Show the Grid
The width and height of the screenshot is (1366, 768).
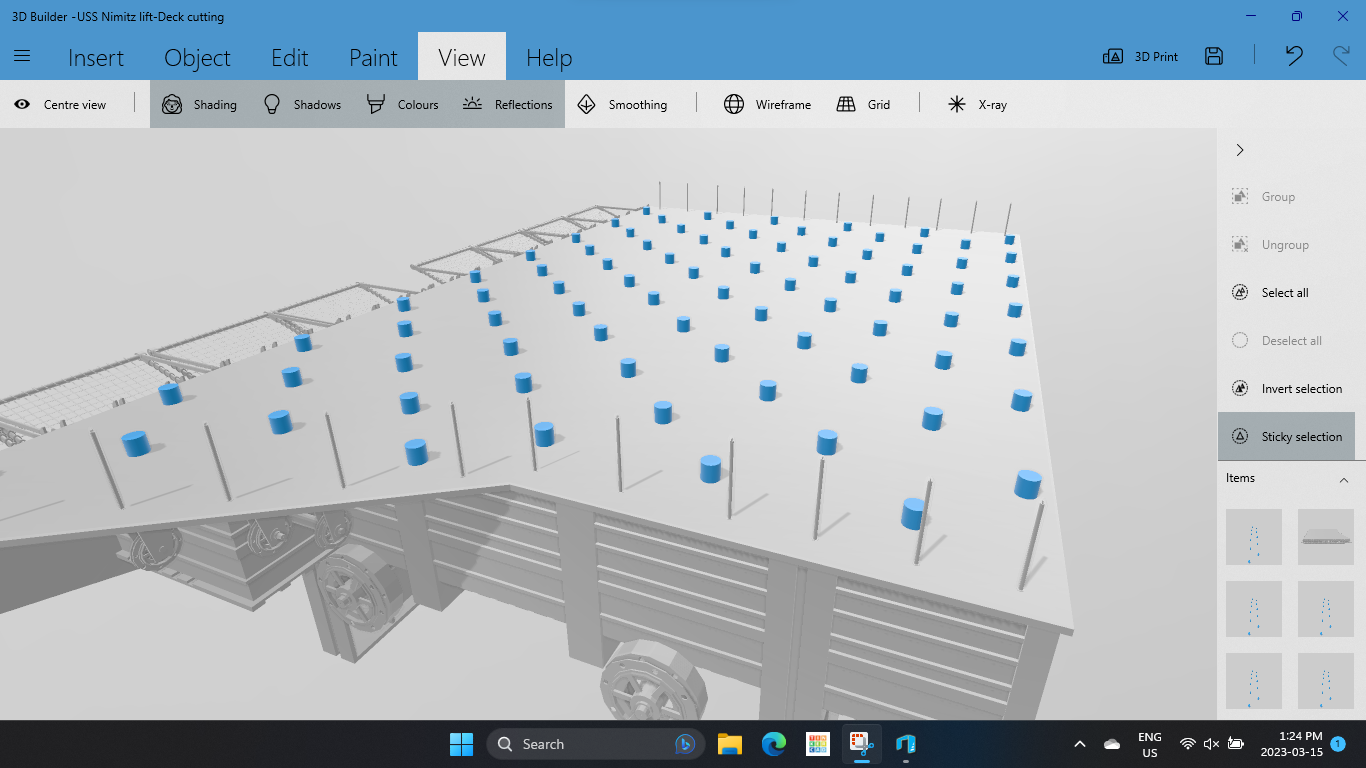click(864, 104)
